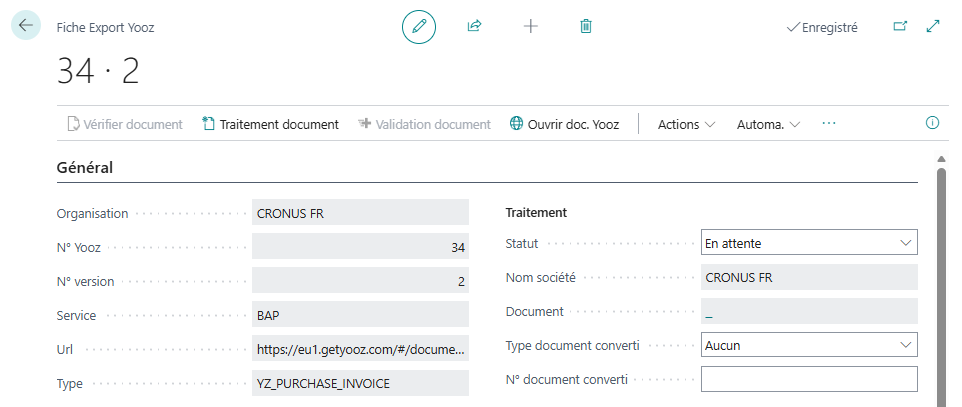Image resolution: width=962 pixels, height=407 pixels.
Task: Click the Url field value
Action: pos(360,349)
